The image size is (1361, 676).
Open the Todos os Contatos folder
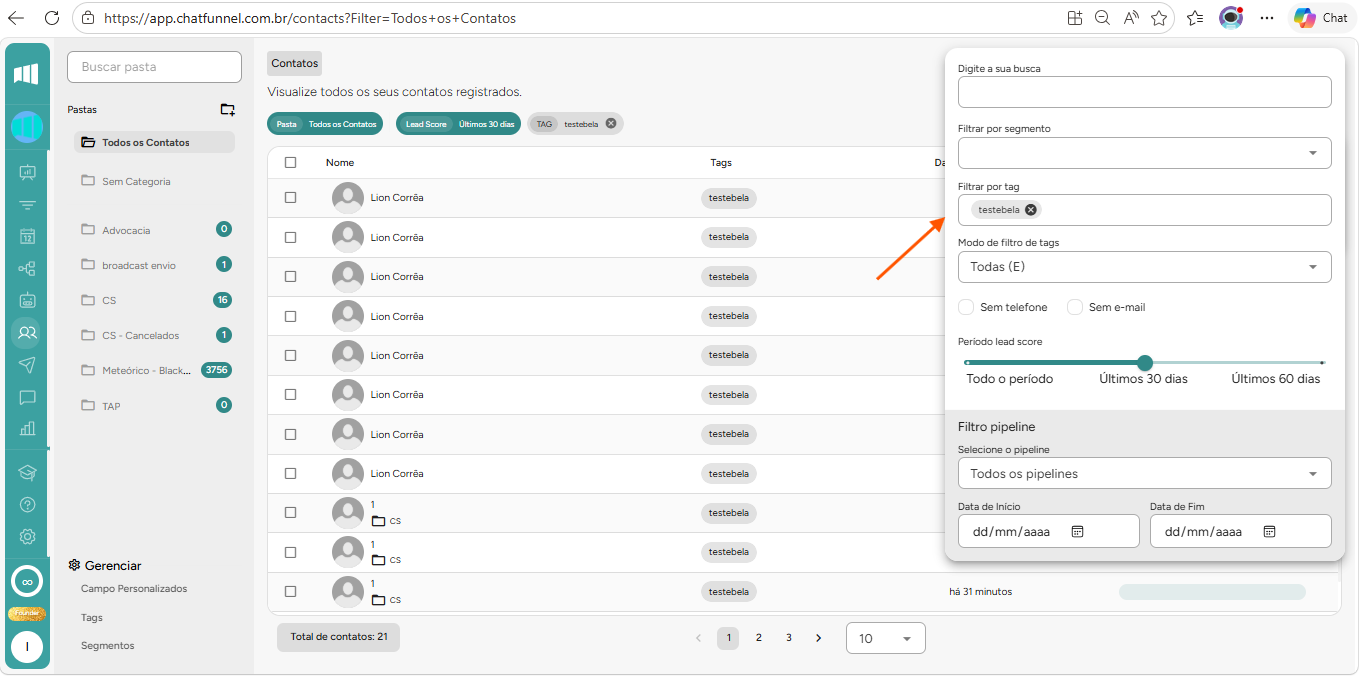pos(154,142)
